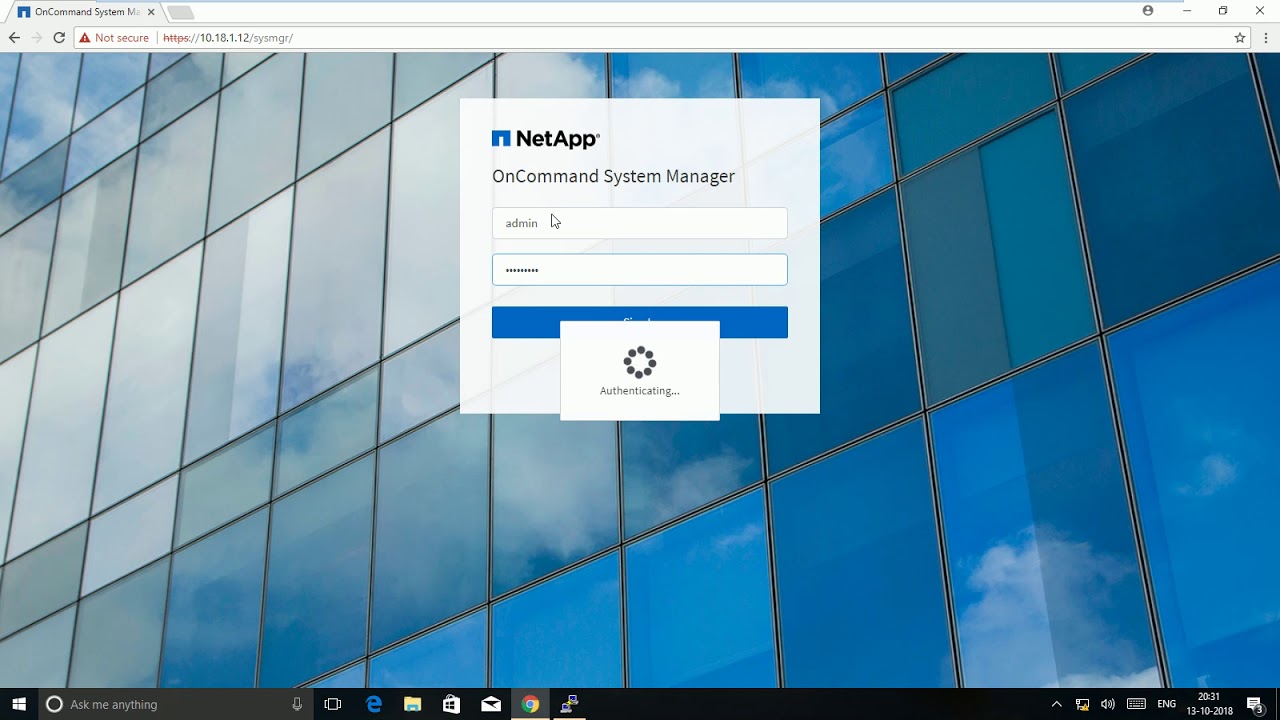Click ENG language indicator
The width and height of the screenshot is (1280, 720).
1167,704
